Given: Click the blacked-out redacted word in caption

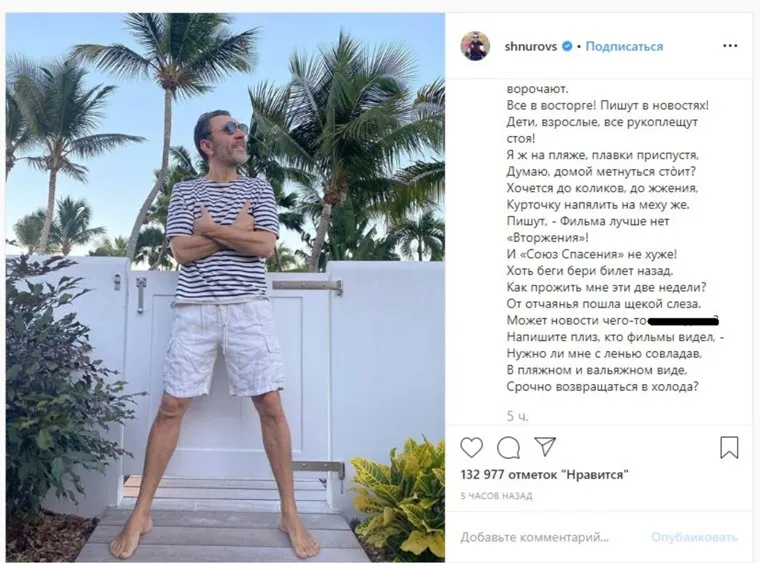Looking at the screenshot, I should [x=682, y=320].
